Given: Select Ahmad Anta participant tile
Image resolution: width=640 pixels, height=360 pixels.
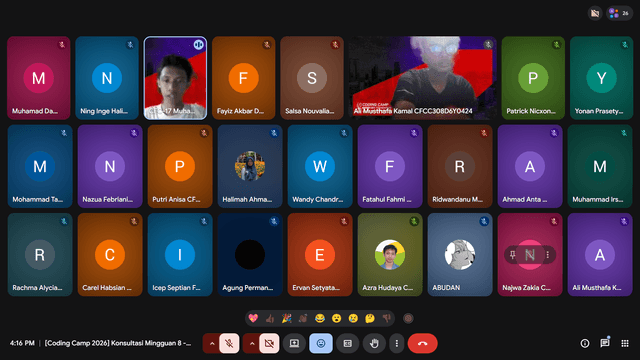Looking at the screenshot, I should point(530,166).
